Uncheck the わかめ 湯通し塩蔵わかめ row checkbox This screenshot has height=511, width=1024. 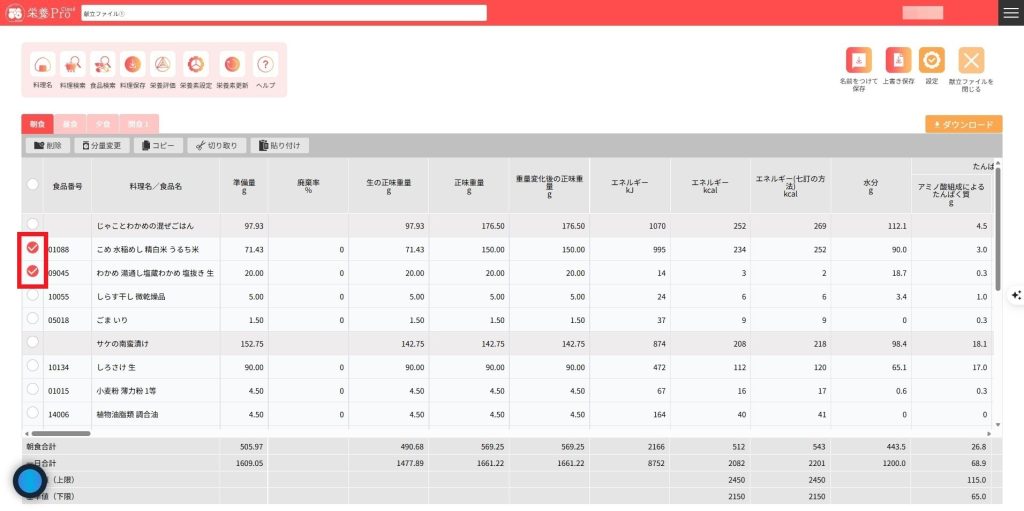(33, 272)
